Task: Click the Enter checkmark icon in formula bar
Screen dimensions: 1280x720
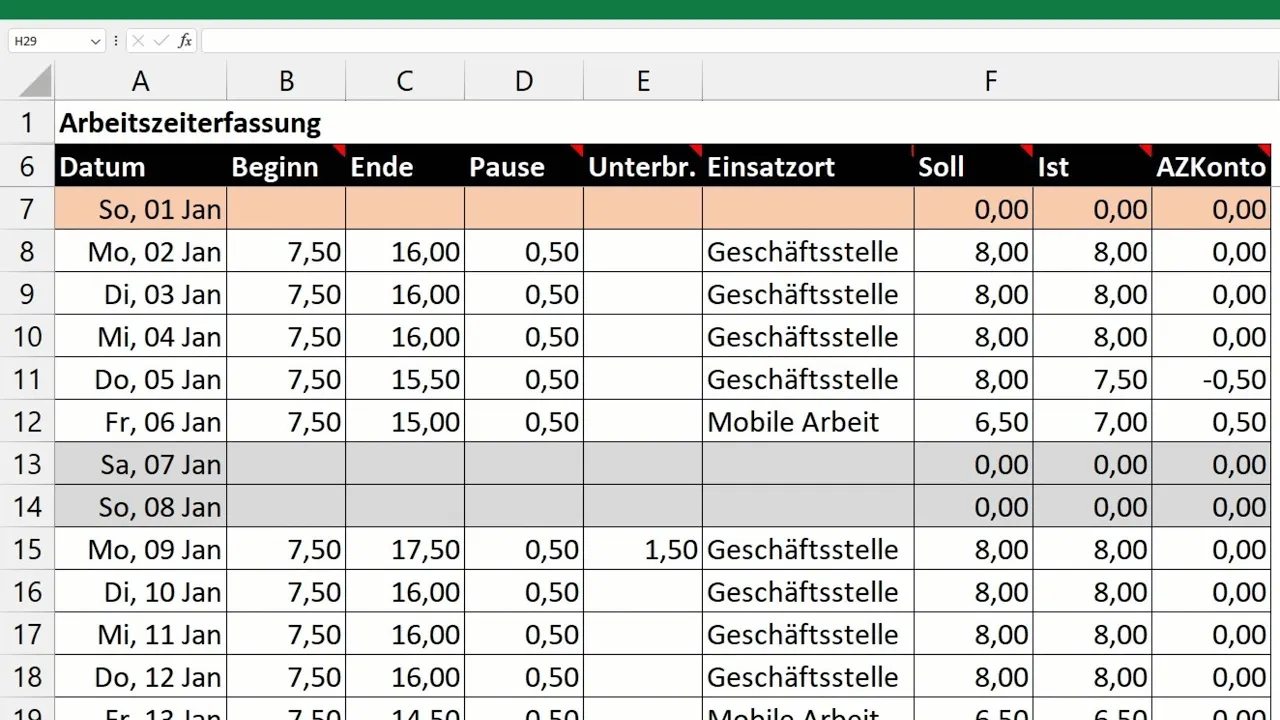Action: click(x=161, y=41)
